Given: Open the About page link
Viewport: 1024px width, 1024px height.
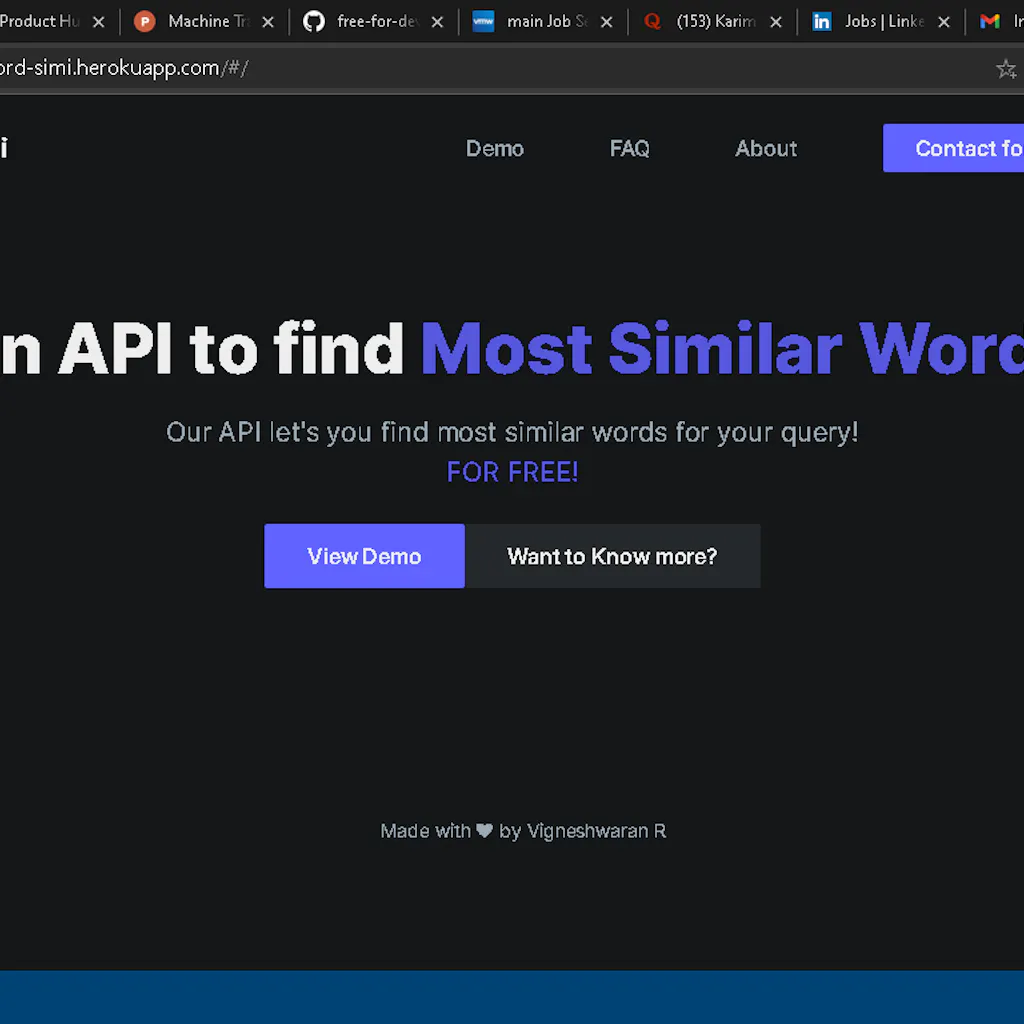Looking at the screenshot, I should (x=766, y=148).
